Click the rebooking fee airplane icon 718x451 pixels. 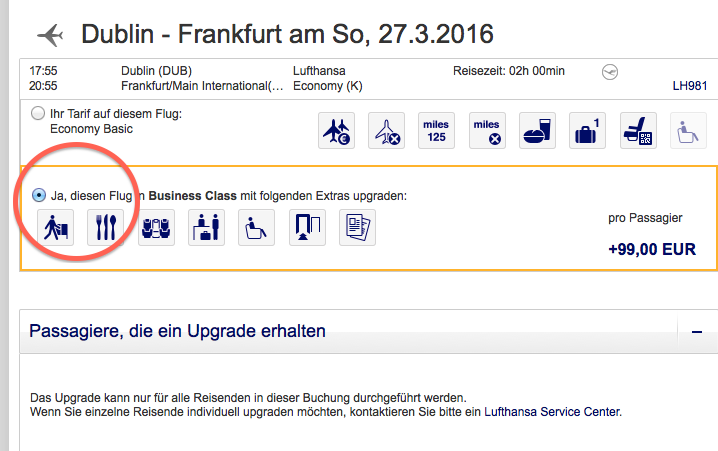[336, 130]
